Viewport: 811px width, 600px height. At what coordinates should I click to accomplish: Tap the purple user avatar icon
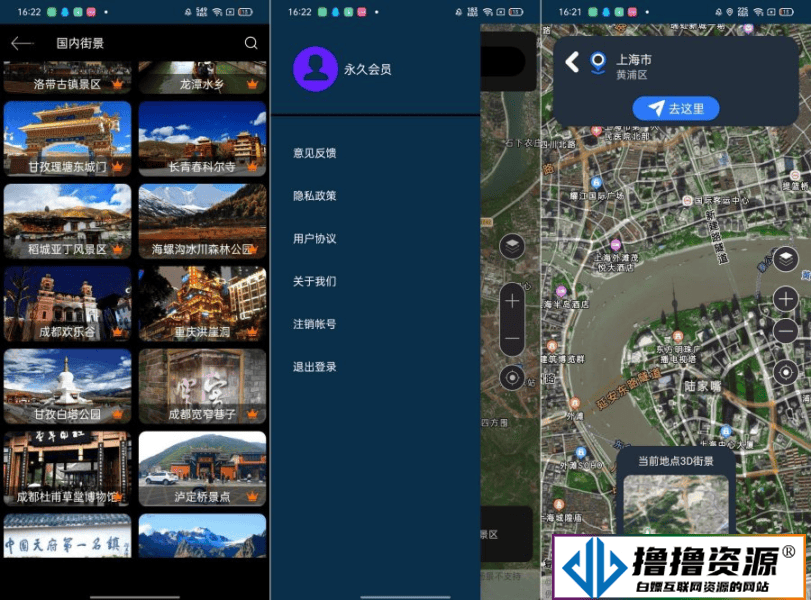point(316,69)
